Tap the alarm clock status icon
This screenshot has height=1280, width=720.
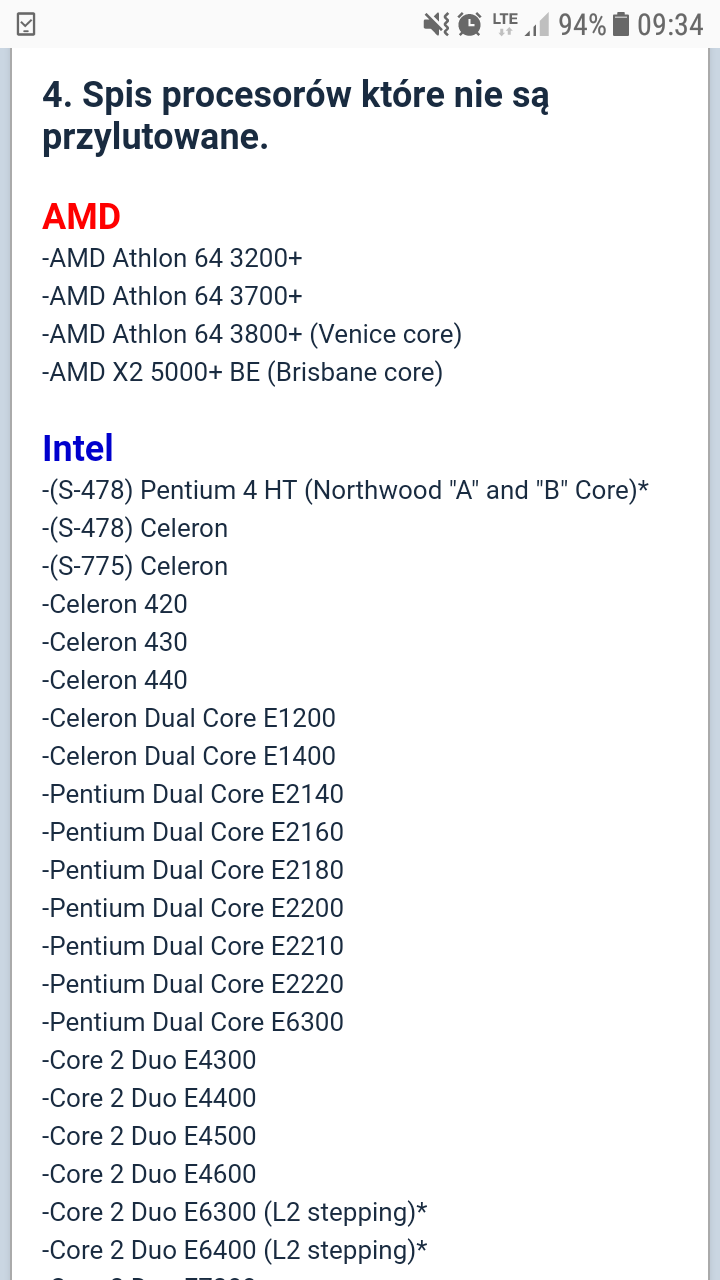[x=470, y=24]
